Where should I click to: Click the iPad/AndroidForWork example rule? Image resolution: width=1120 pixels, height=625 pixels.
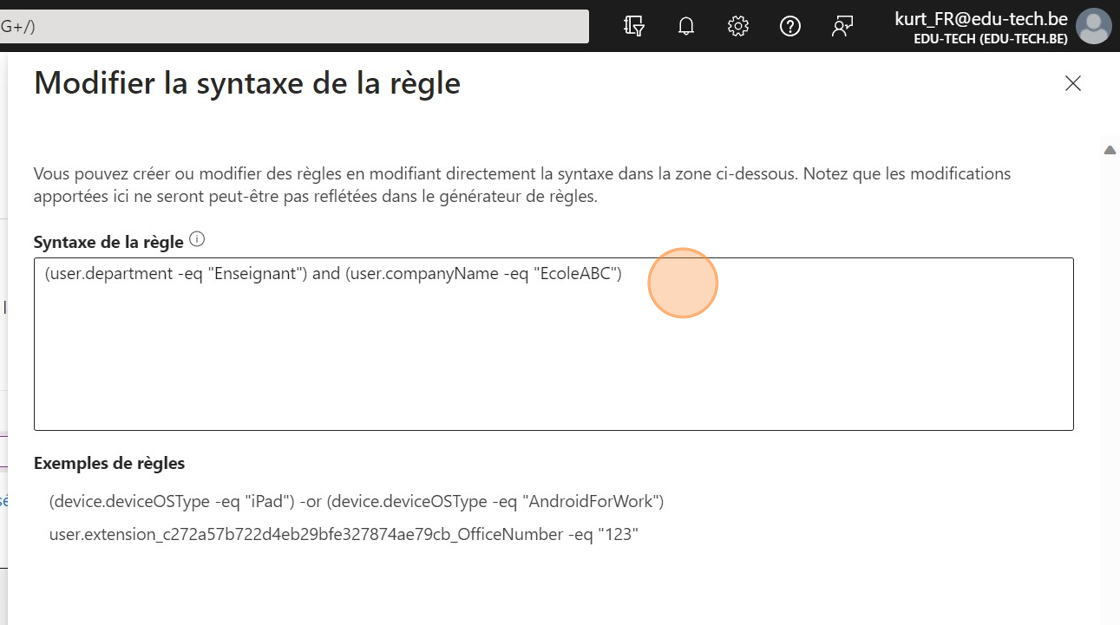tap(356, 501)
